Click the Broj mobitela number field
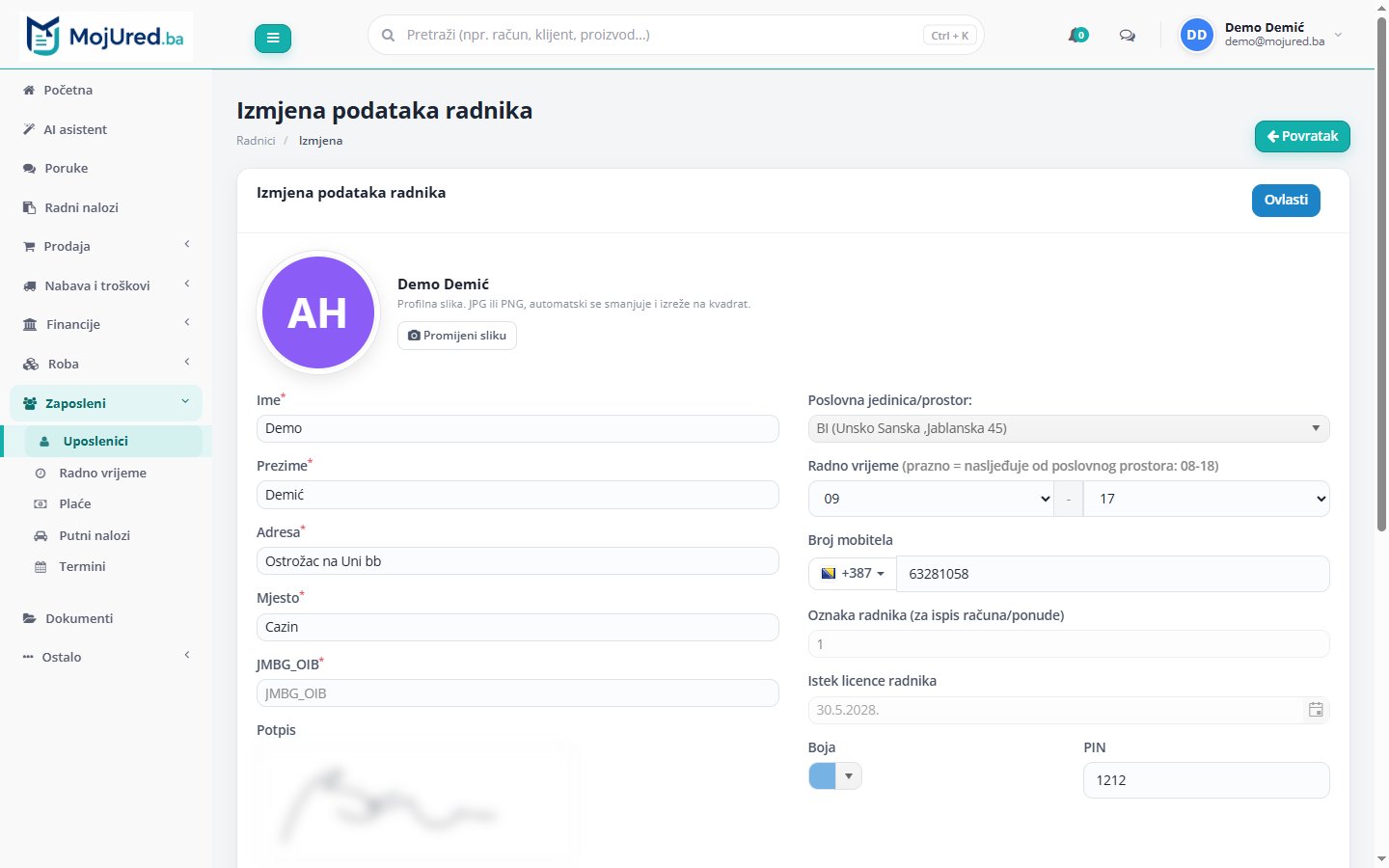This screenshot has width=1389, height=868. (1113, 574)
